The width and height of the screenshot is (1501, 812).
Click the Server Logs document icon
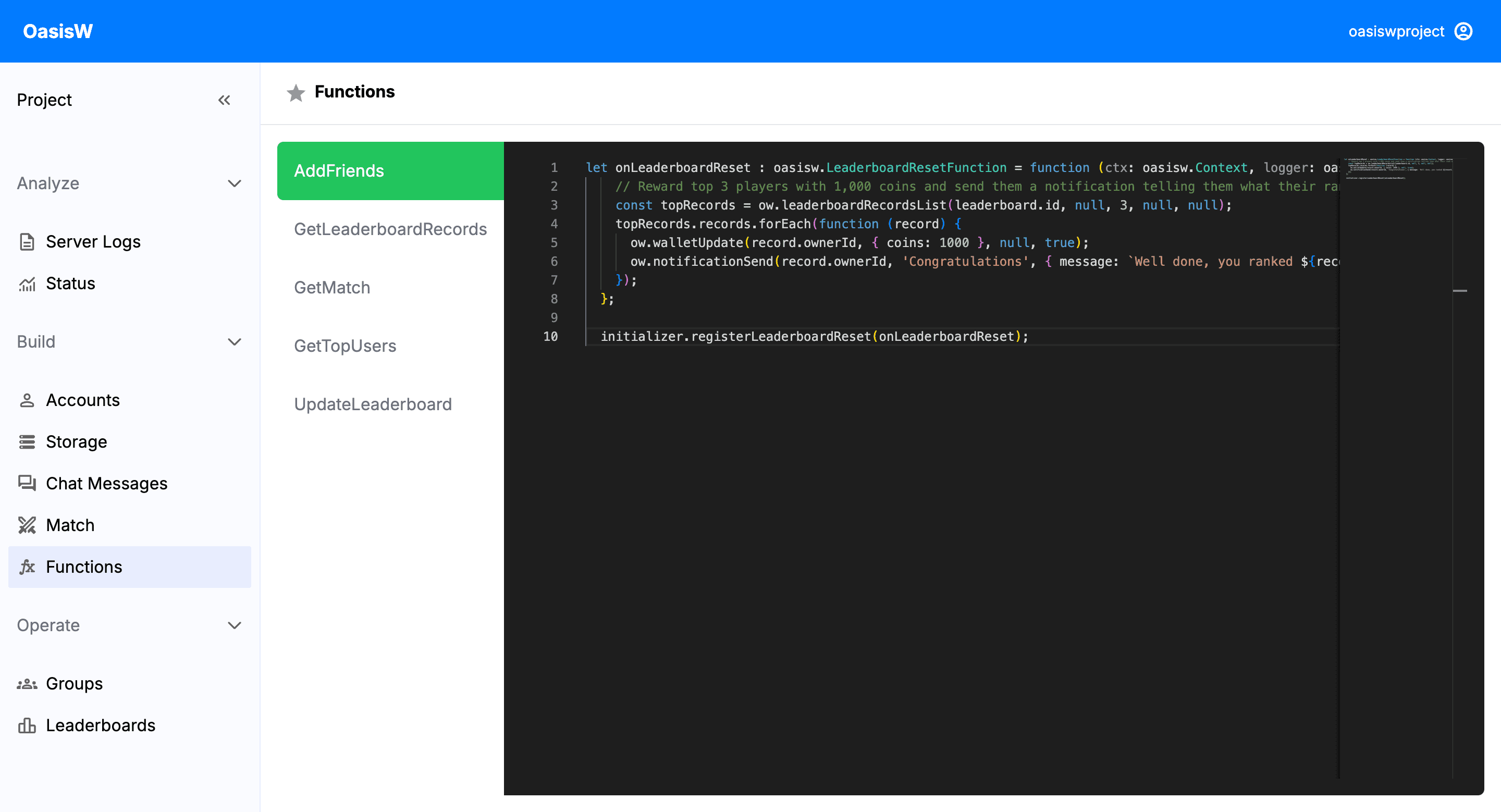coord(27,242)
